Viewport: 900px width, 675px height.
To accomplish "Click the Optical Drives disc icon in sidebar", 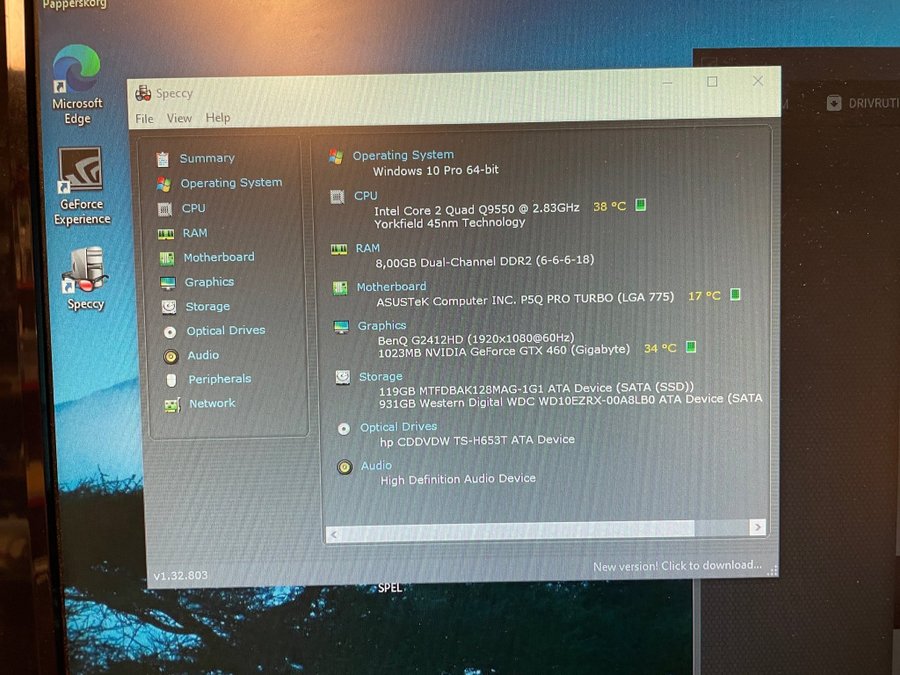I will [x=170, y=332].
